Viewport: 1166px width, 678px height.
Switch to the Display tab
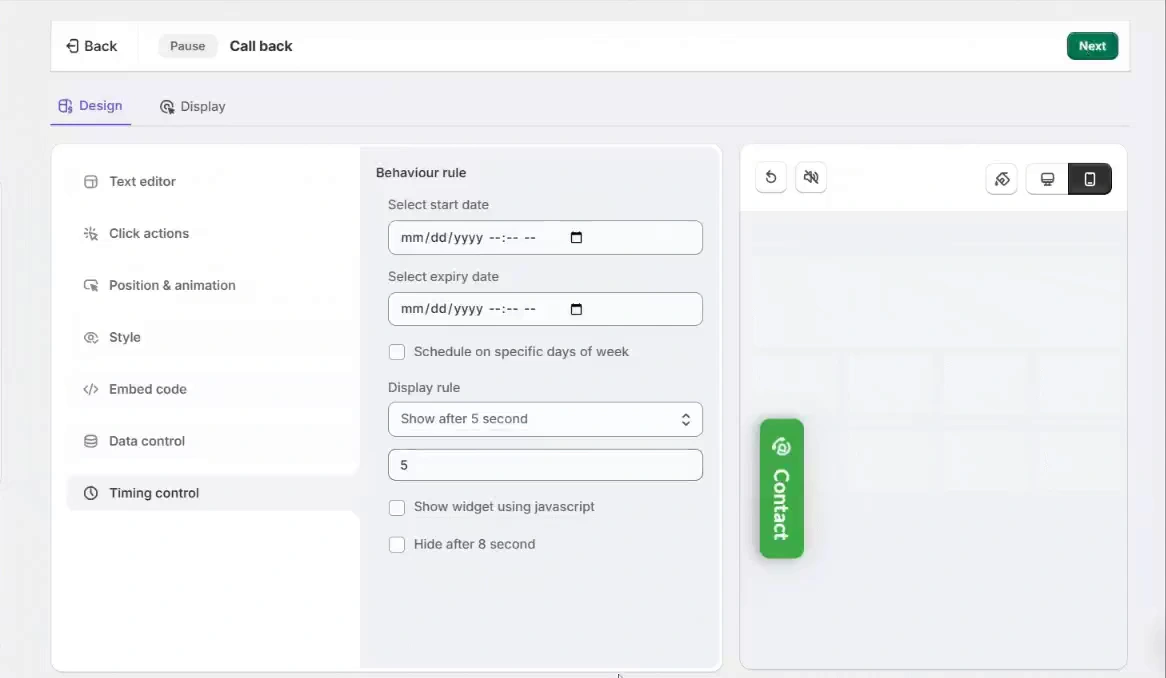coord(193,107)
